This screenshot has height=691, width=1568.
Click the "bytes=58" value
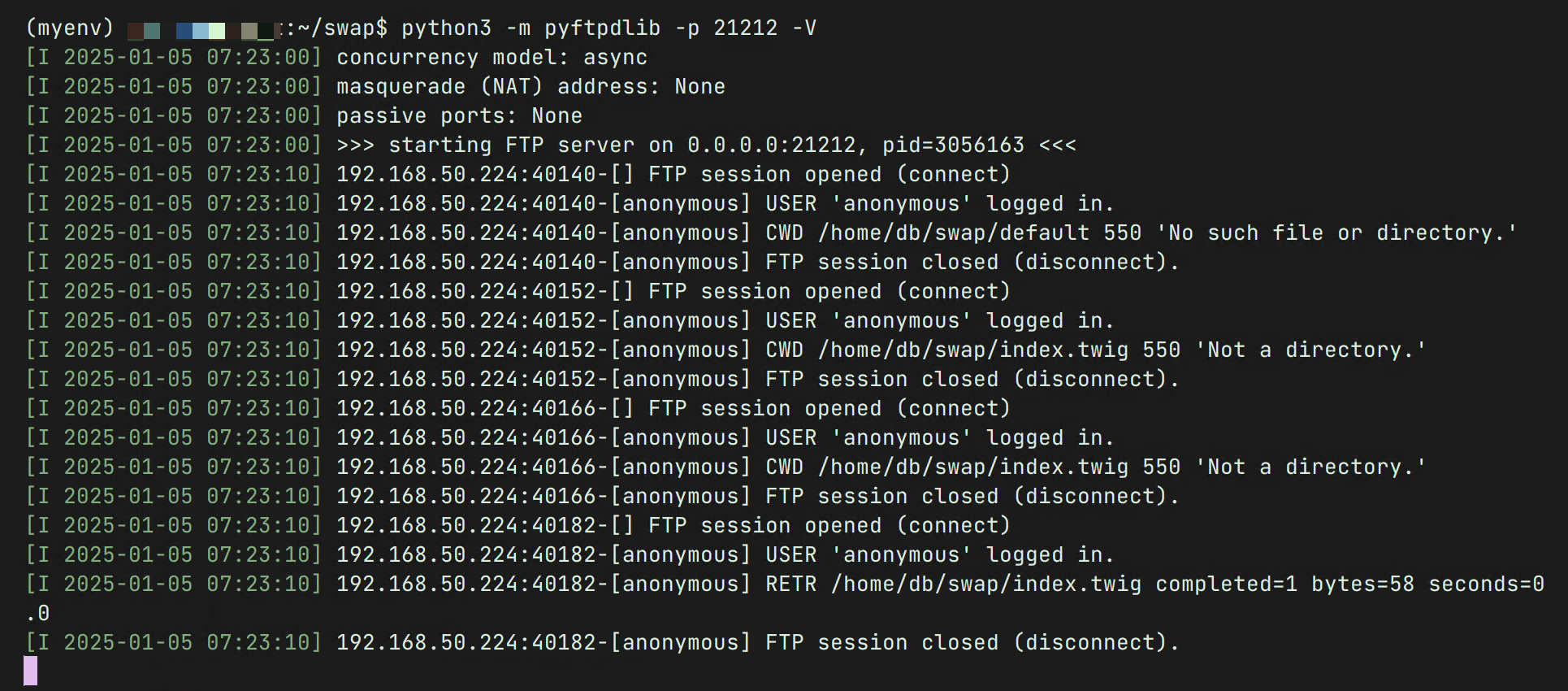[1362, 584]
